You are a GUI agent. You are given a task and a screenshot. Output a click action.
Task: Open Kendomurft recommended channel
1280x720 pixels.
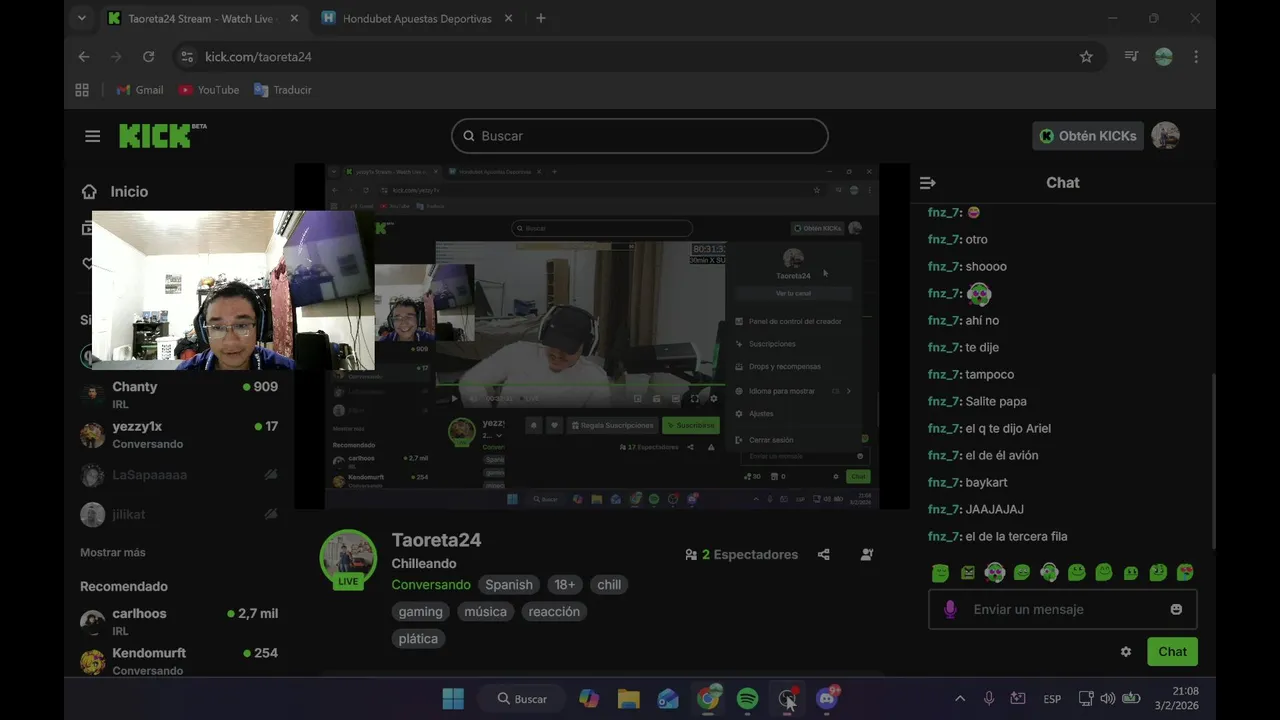[x=180, y=660]
